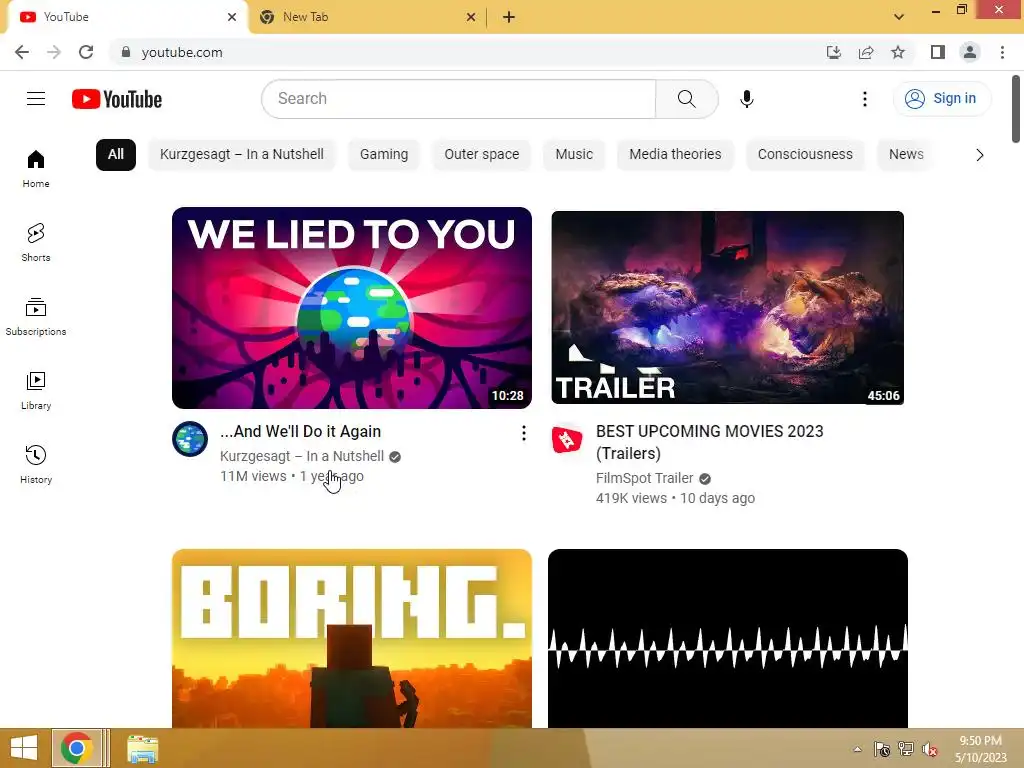1024x768 pixels.
Task: Open History in sidebar
Action: click(x=36, y=464)
